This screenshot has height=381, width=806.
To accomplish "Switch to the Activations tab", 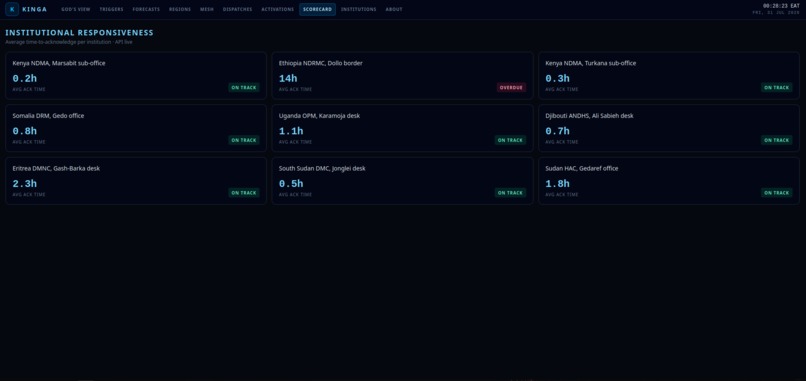I will pos(278,9).
